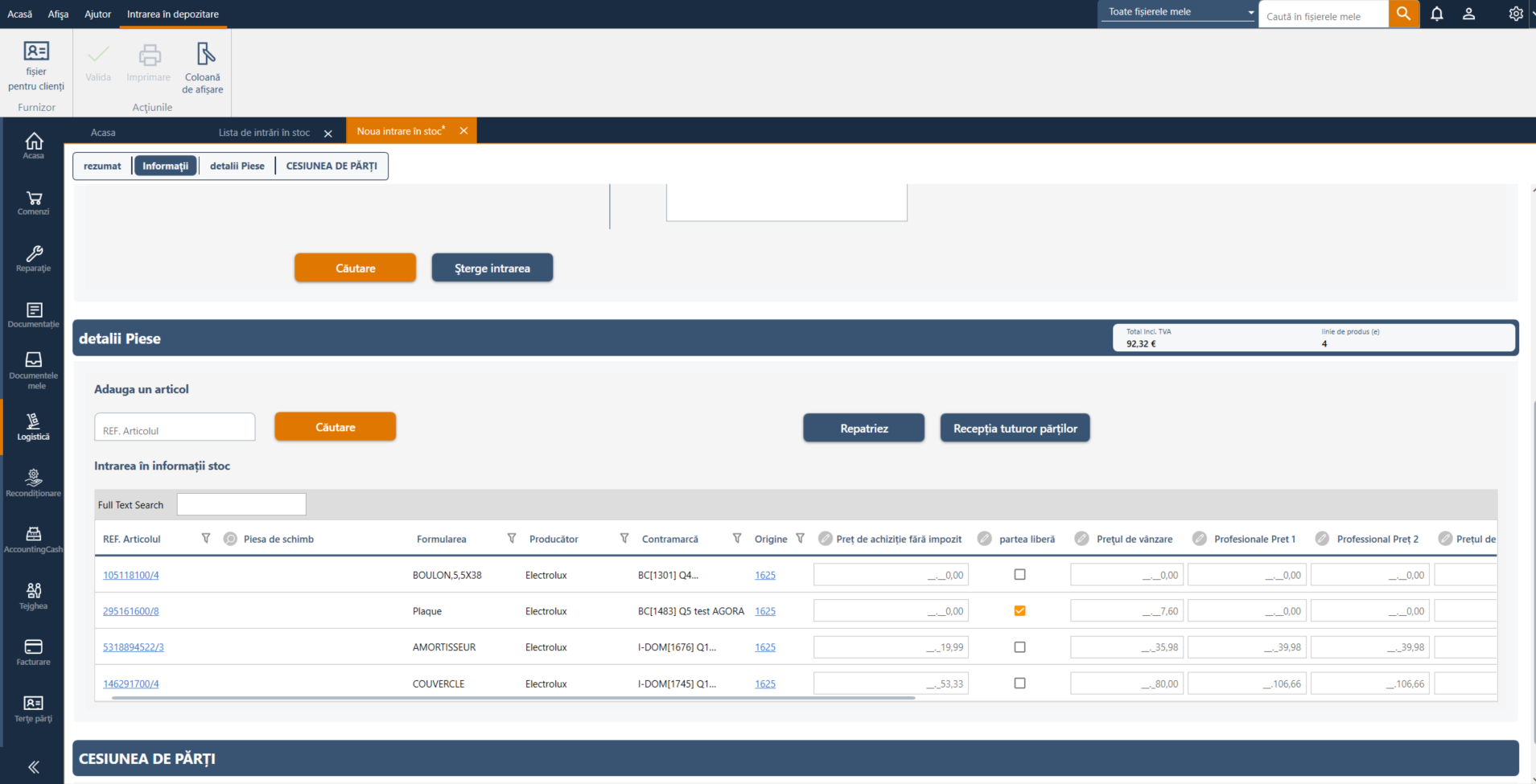The height and width of the screenshot is (784, 1536).
Task: Click the table horizontal scrollbar
Action: tap(513, 698)
